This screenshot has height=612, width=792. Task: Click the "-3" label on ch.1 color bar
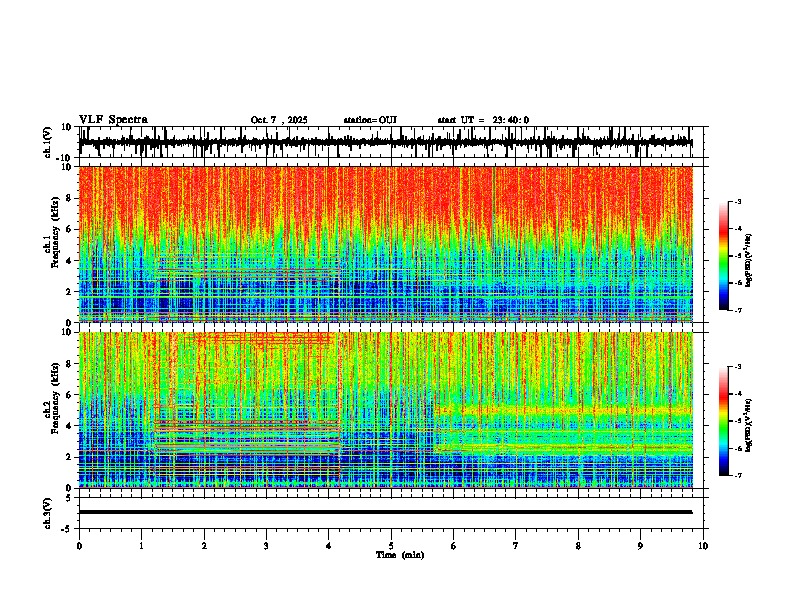(x=737, y=201)
